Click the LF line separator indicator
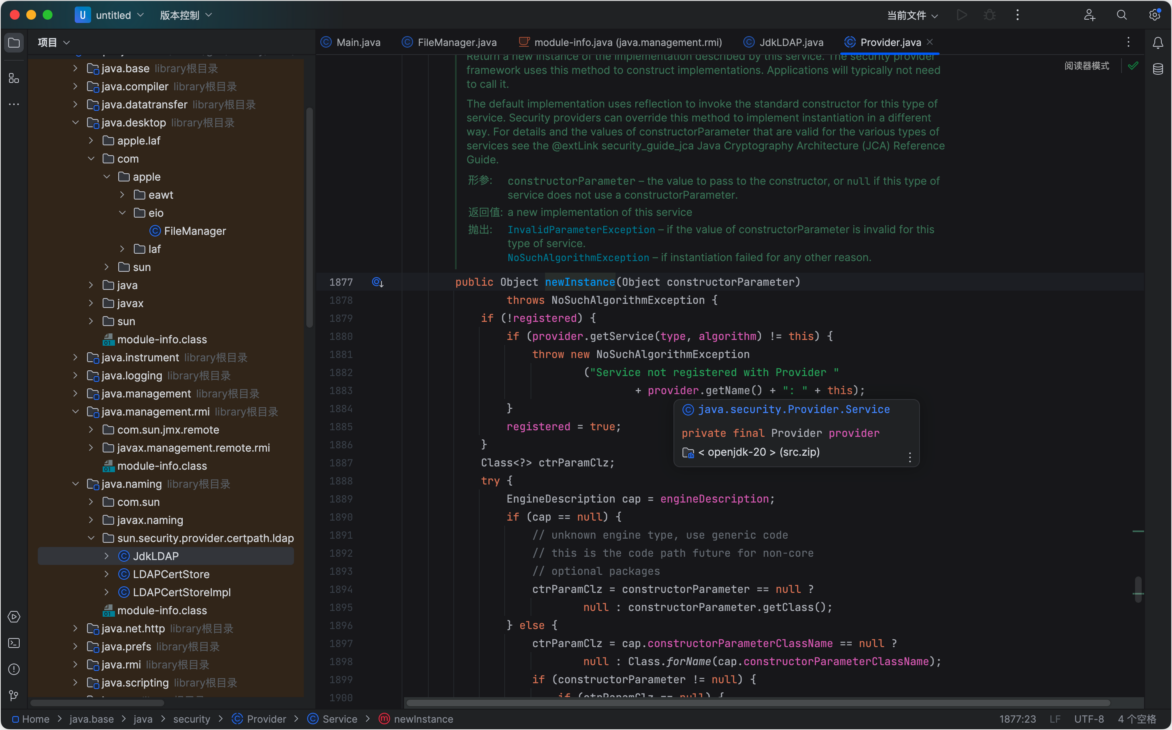 click(x=1055, y=720)
